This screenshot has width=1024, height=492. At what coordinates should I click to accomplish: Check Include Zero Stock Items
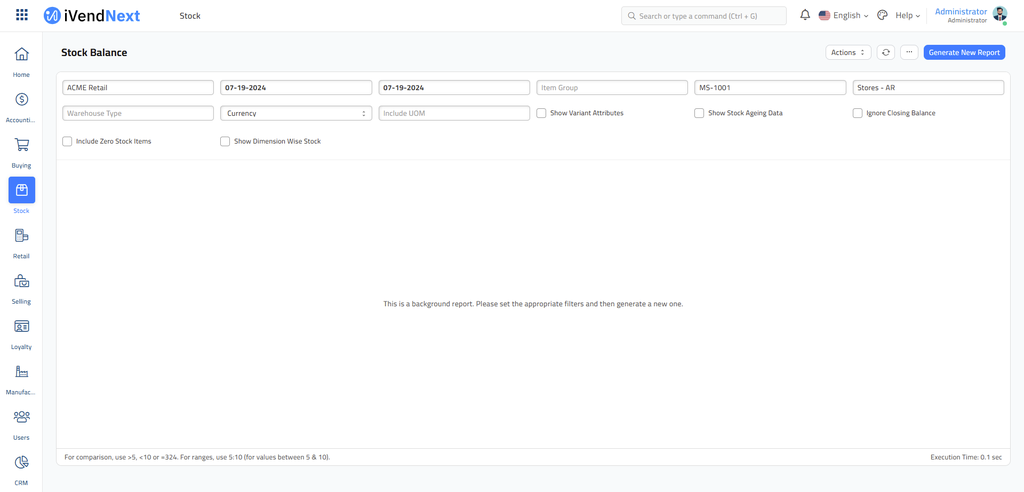67,142
